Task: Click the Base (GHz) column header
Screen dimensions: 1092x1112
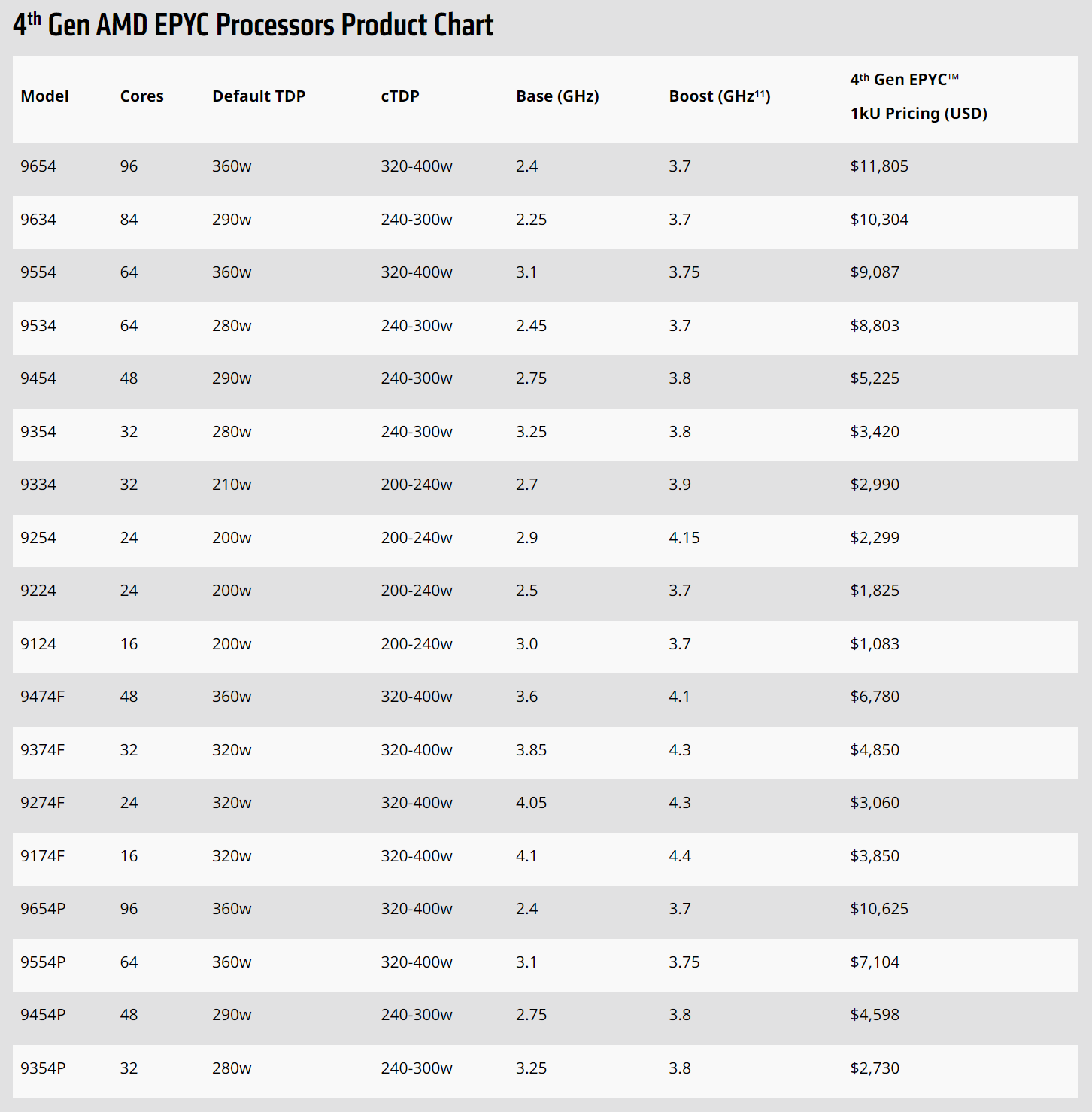Action: pos(557,96)
